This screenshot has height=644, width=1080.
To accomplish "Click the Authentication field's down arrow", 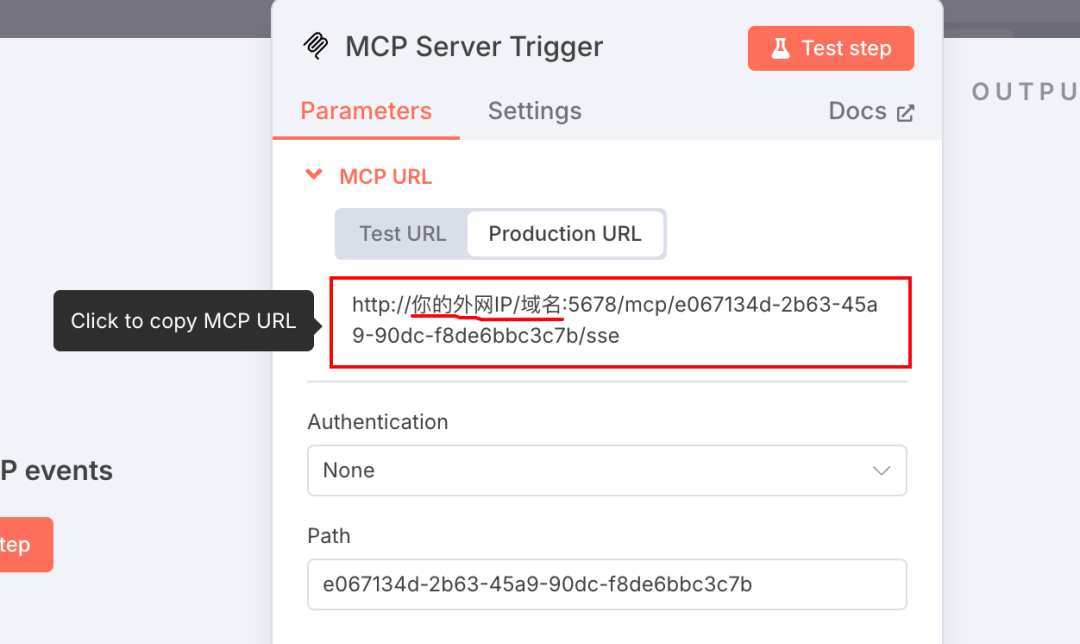I will pyautogui.click(x=881, y=470).
